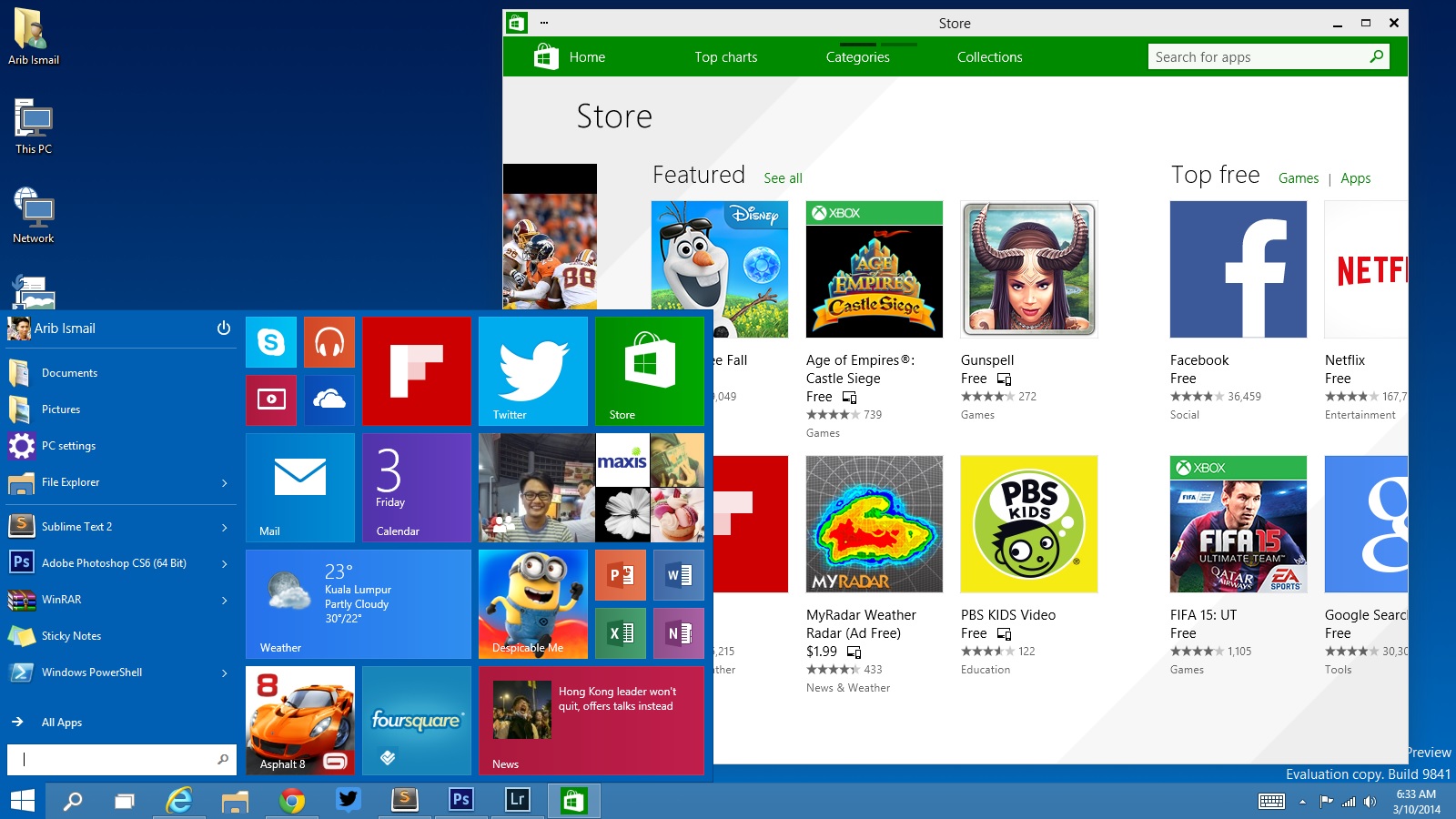This screenshot has width=1456, height=819.
Task: Expand the File Explorer jump list arrow
Action: click(225, 483)
